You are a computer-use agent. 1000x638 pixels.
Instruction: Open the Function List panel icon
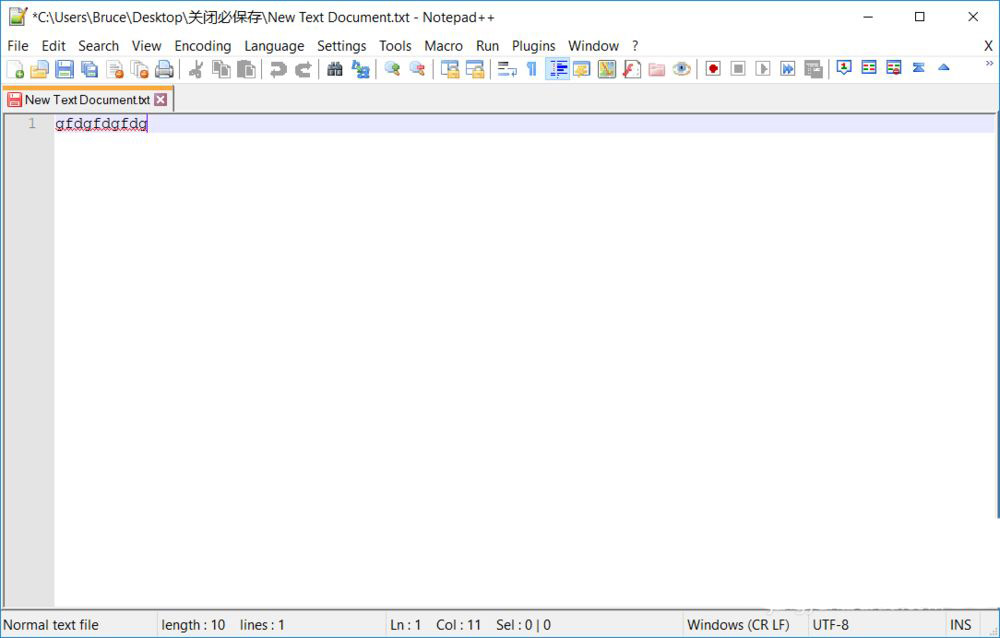[632, 69]
